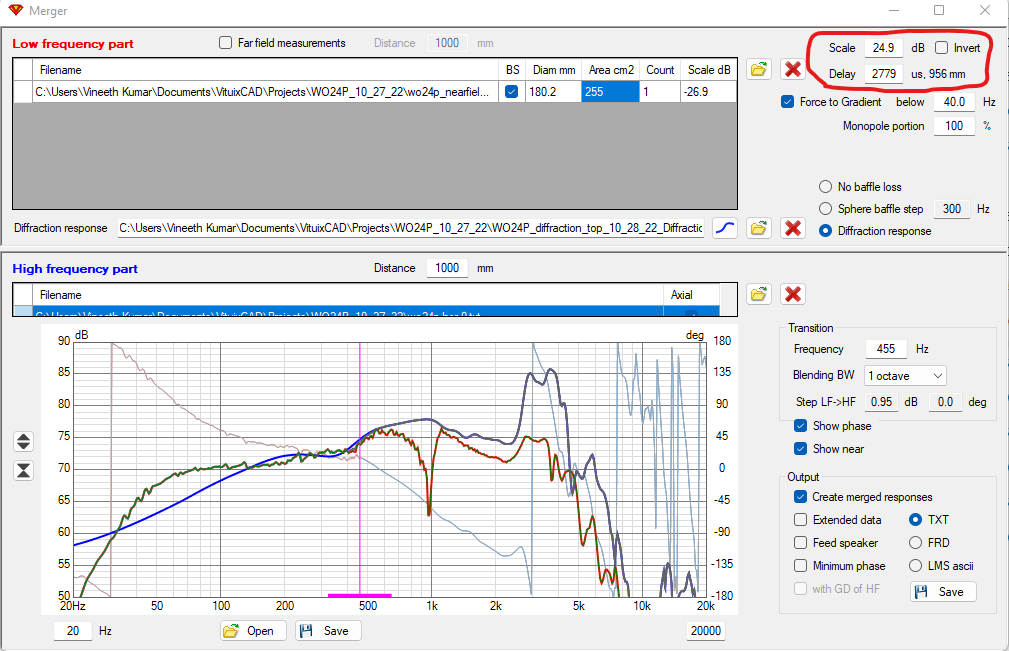Click Save button below chart
Viewport: 1009px width, 651px height.
[328, 631]
